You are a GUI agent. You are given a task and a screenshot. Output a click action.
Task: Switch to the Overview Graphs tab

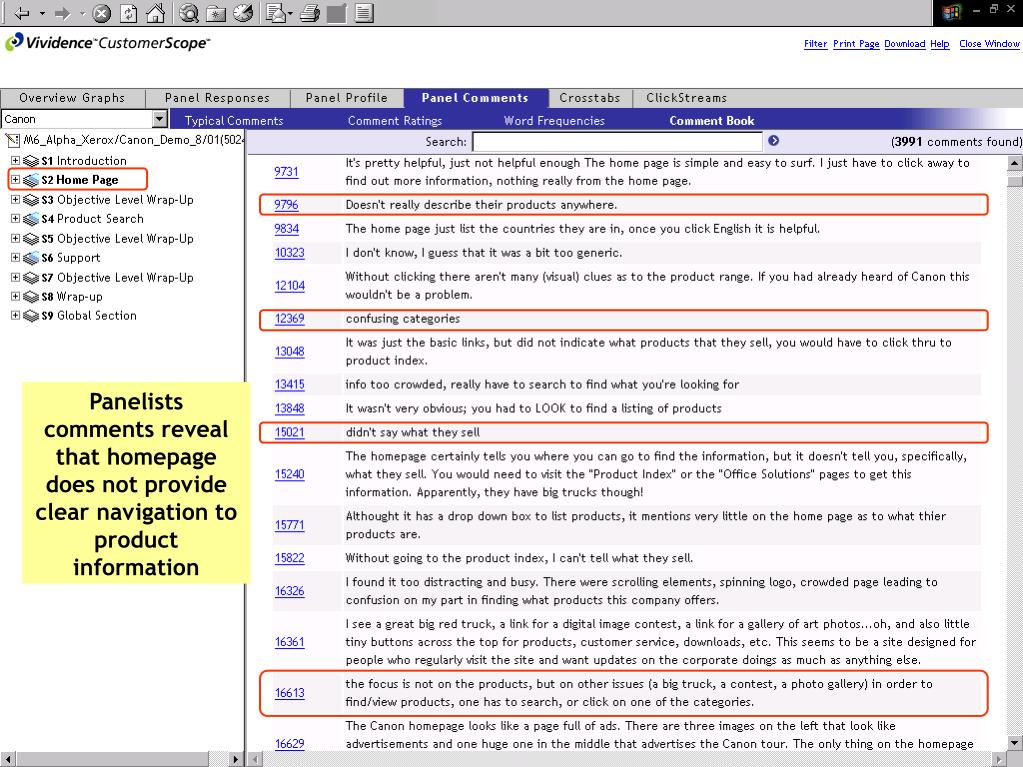(x=72, y=98)
